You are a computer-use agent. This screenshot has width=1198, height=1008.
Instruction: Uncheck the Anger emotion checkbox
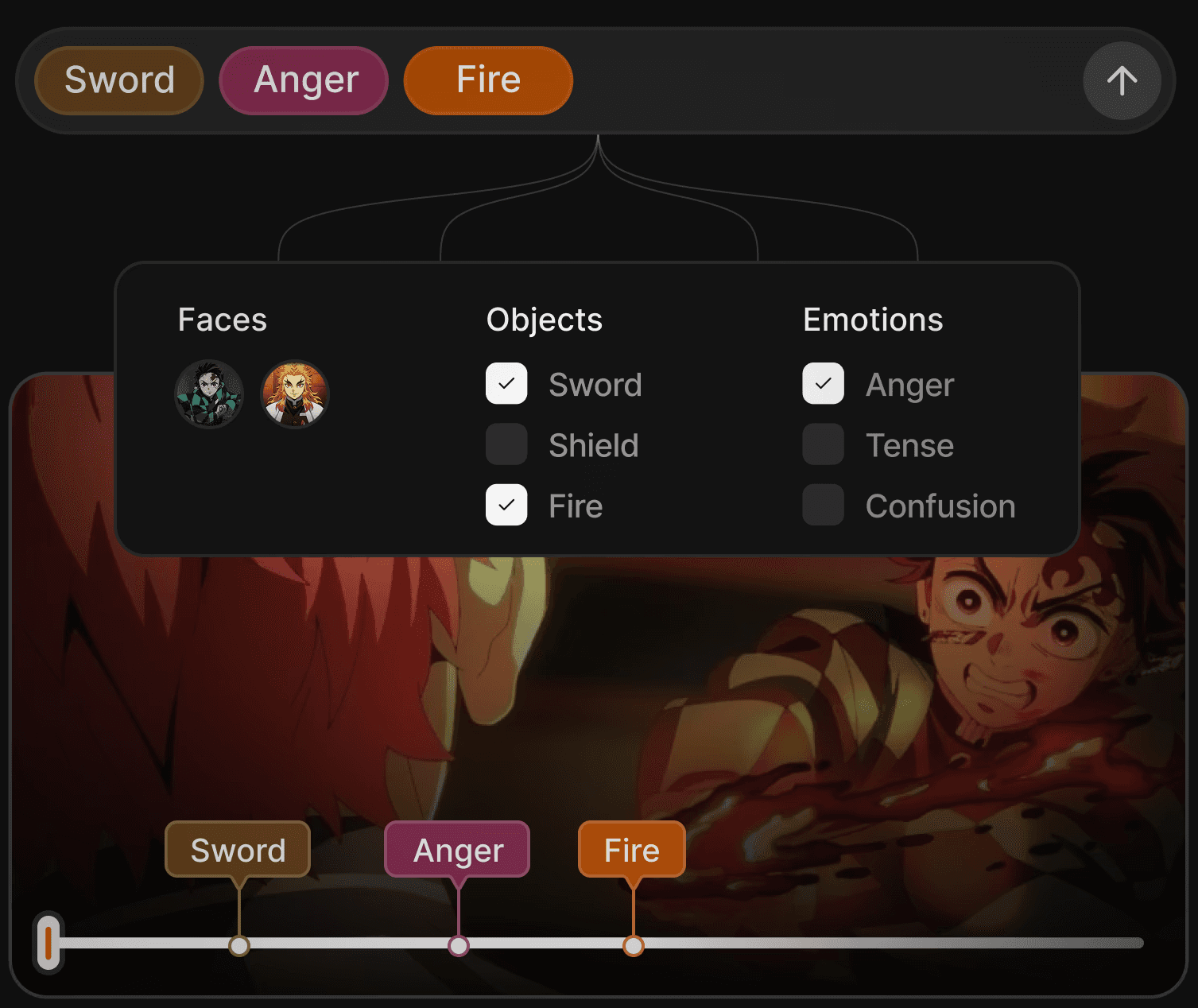[x=823, y=383]
